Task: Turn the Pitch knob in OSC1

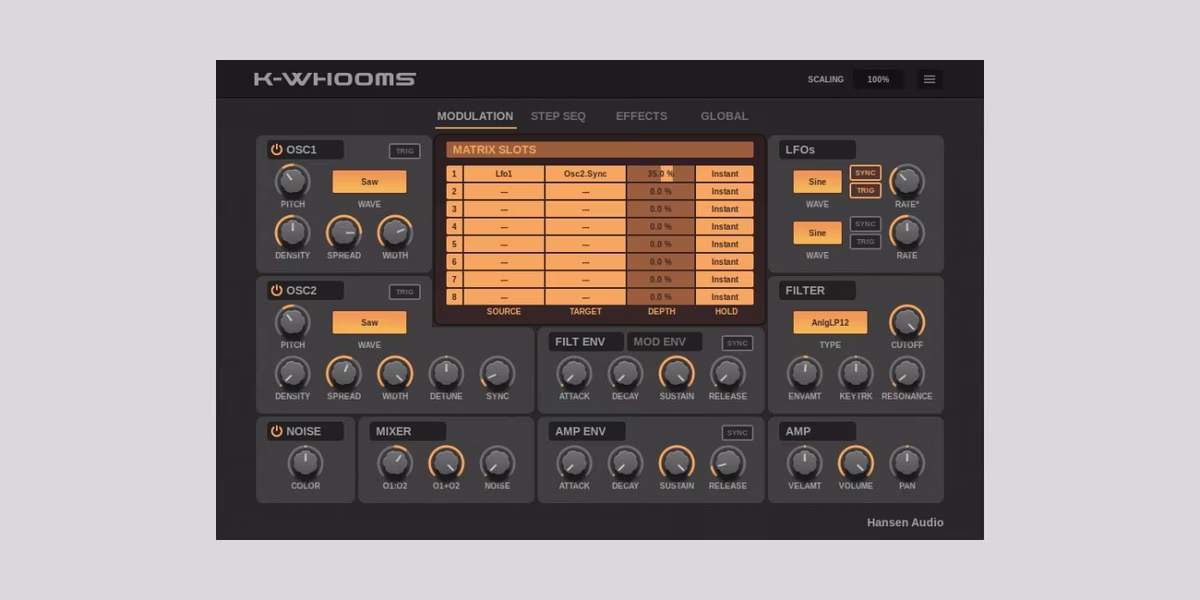Action: pyautogui.click(x=291, y=182)
